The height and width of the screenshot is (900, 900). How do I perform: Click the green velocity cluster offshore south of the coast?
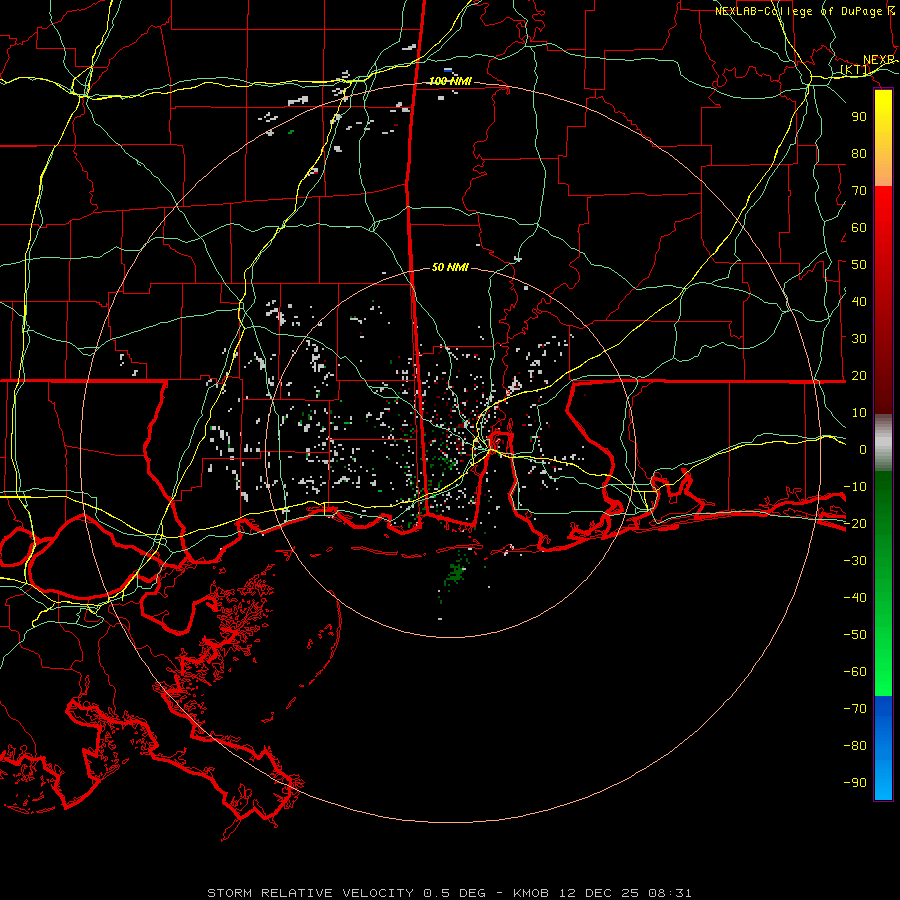coord(456,572)
